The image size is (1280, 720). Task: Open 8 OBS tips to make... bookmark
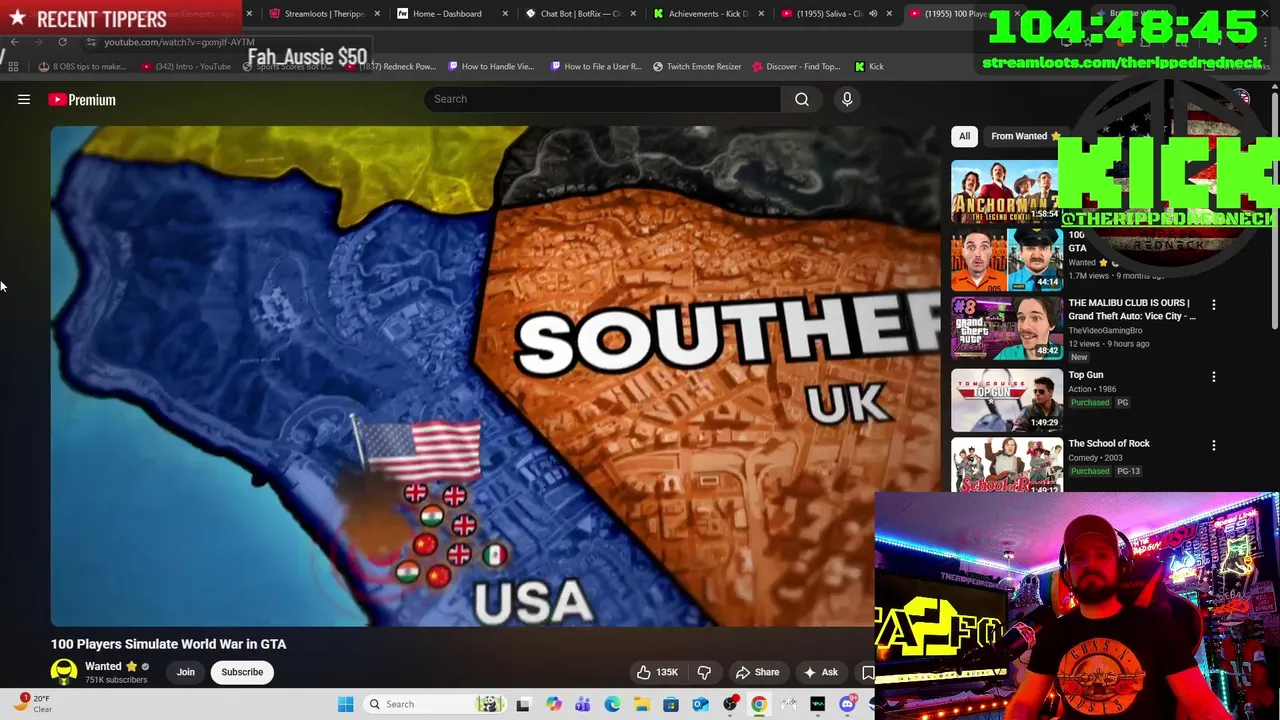pos(82,67)
